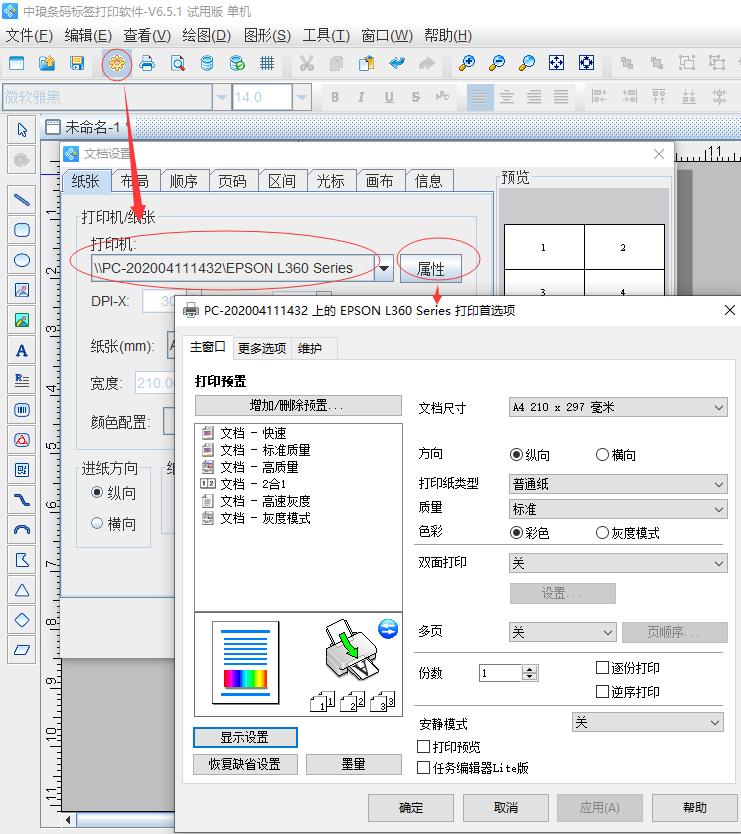Click the print icon in toolbar
Image resolution: width=741 pixels, height=834 pixels.
tap(147, 63)
